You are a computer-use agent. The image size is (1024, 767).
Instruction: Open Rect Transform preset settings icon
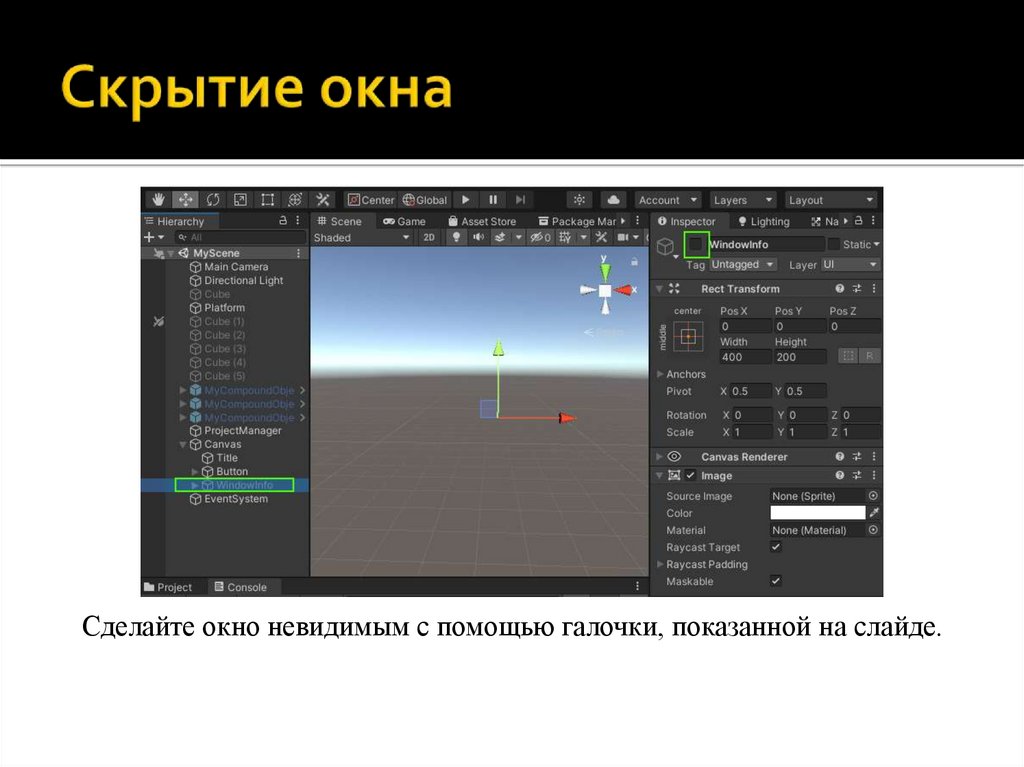(857, 288)
